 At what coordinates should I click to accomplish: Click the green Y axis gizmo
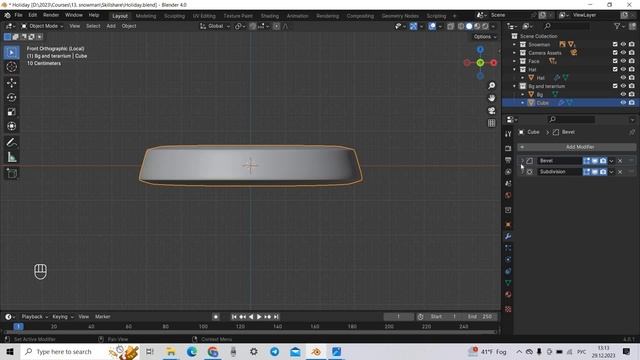(480, 62)
